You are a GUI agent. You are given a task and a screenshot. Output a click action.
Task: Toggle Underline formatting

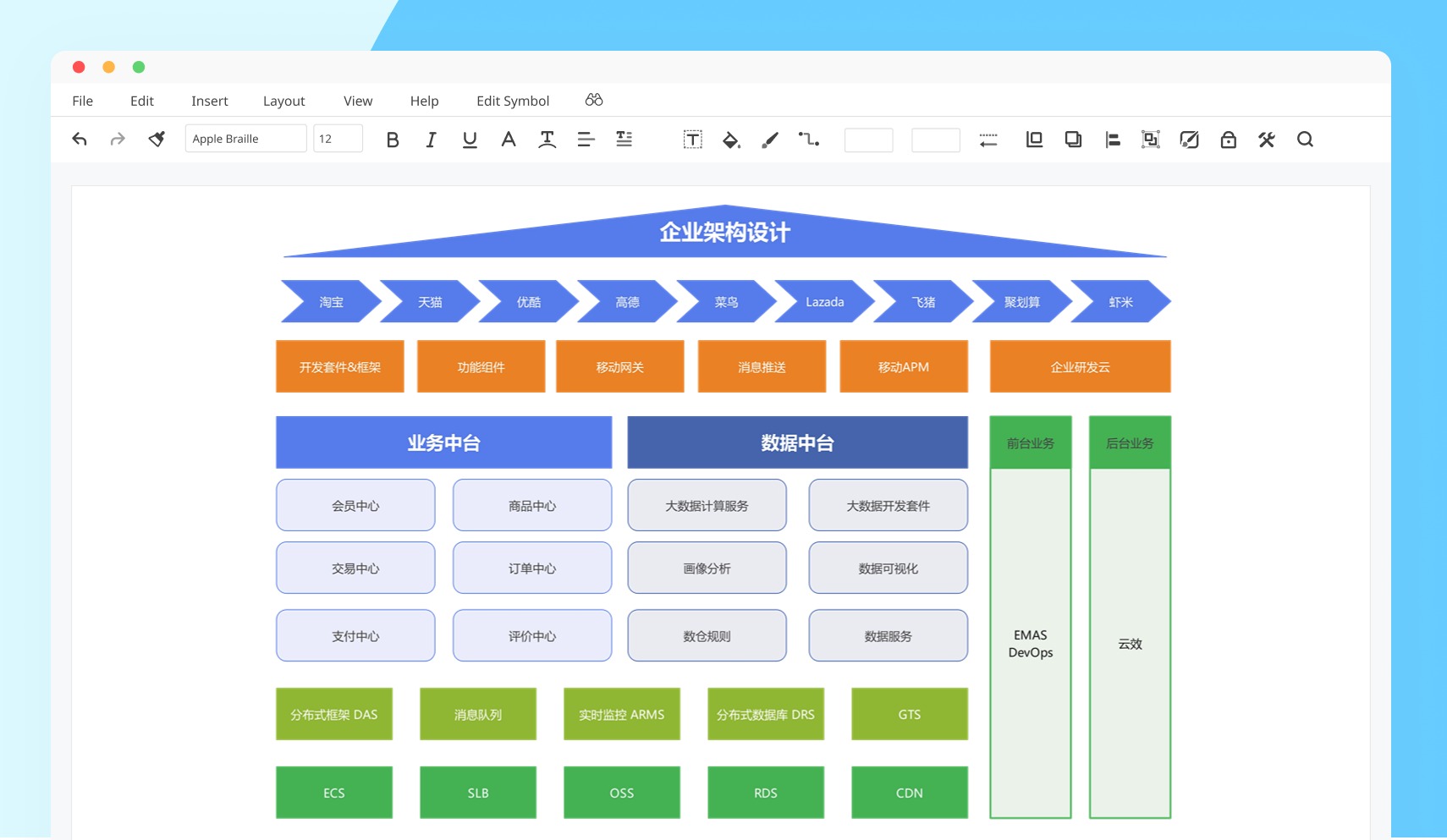(x=470, y=140)
